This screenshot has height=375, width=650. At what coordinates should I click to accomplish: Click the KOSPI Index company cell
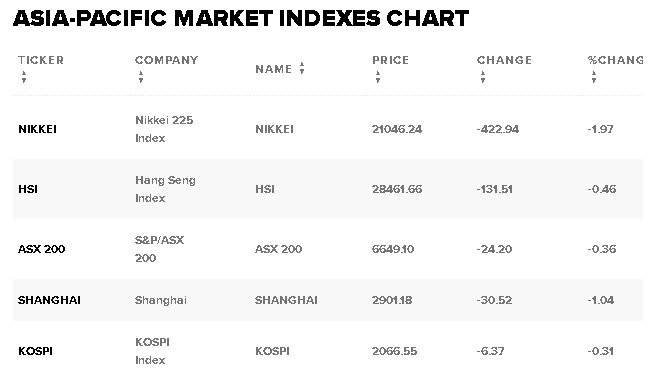point(152,351)
